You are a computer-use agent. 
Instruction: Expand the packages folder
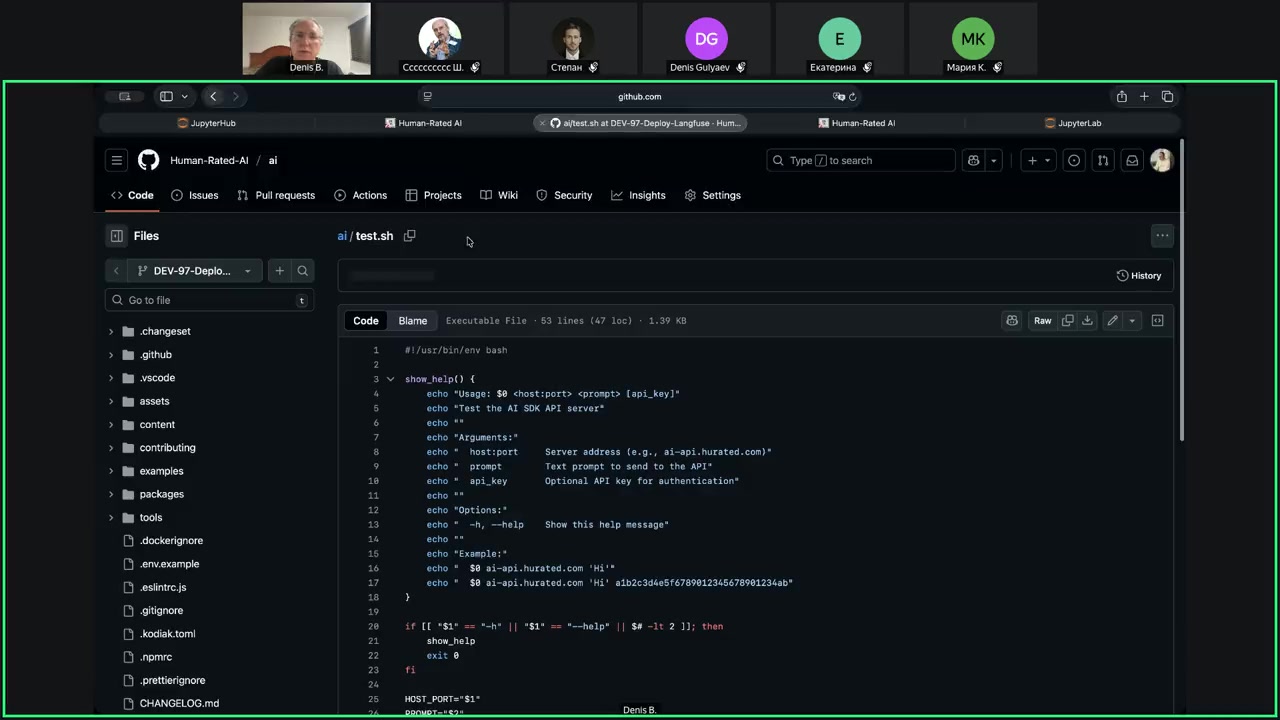[111, 494]
